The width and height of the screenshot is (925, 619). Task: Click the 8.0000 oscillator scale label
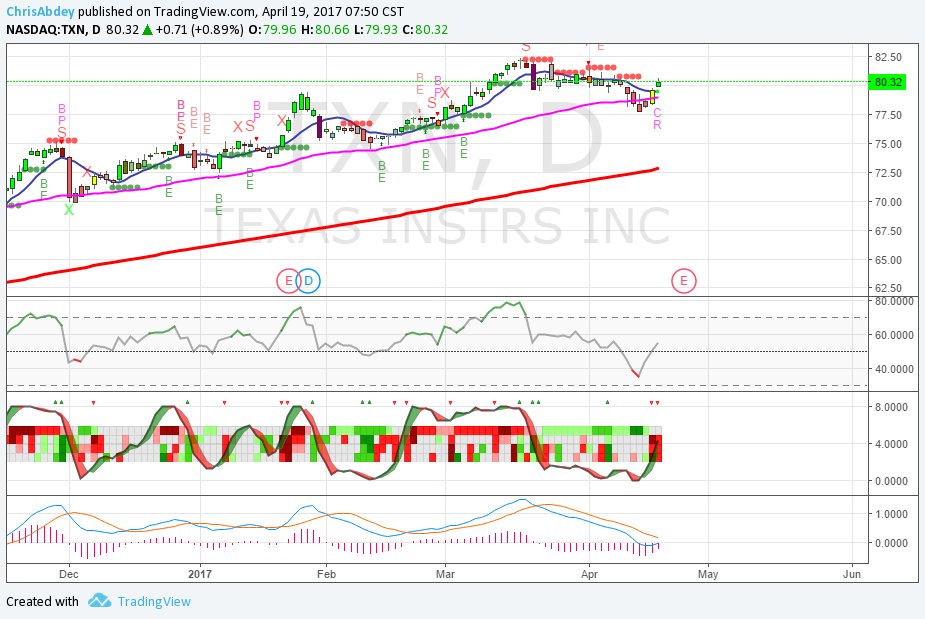[891, 407]
